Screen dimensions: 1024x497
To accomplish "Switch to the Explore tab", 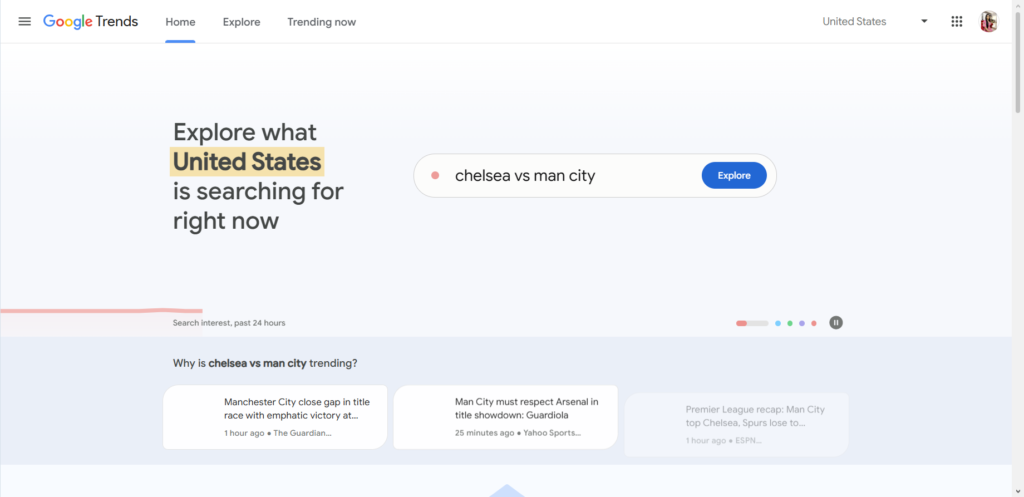I will [x=241, y=21].
